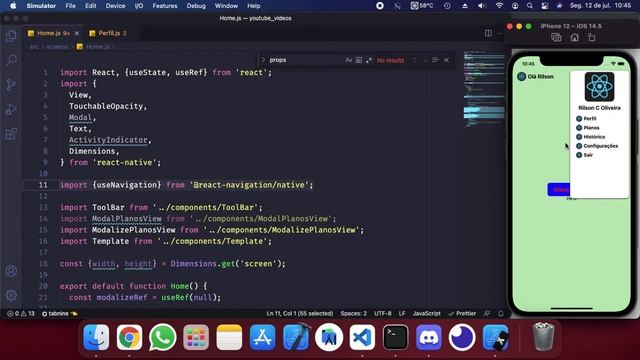Image resolution: width=640 pixels, height=360 pixels.
Task: Tap the React logo profile picture
Action: tap(599, 87)
